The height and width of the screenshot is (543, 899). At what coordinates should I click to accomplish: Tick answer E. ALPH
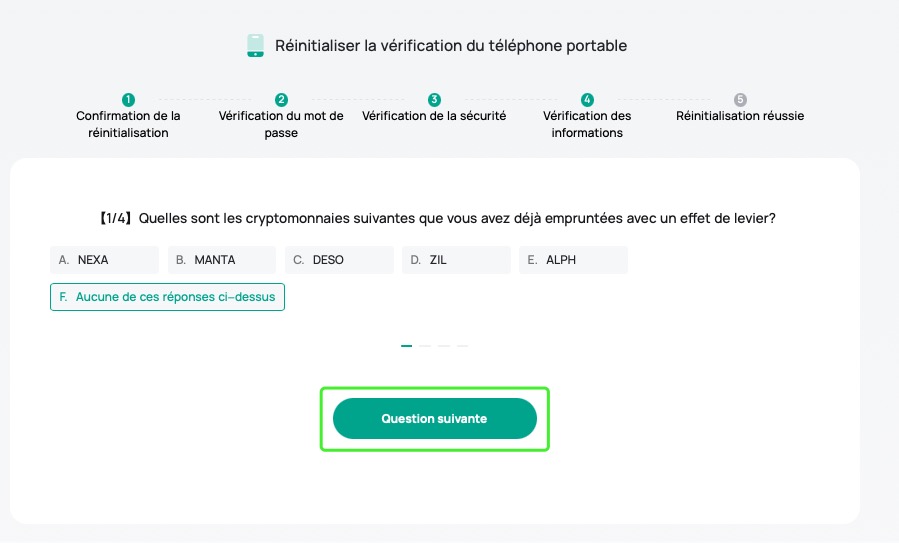coord(572,260)
